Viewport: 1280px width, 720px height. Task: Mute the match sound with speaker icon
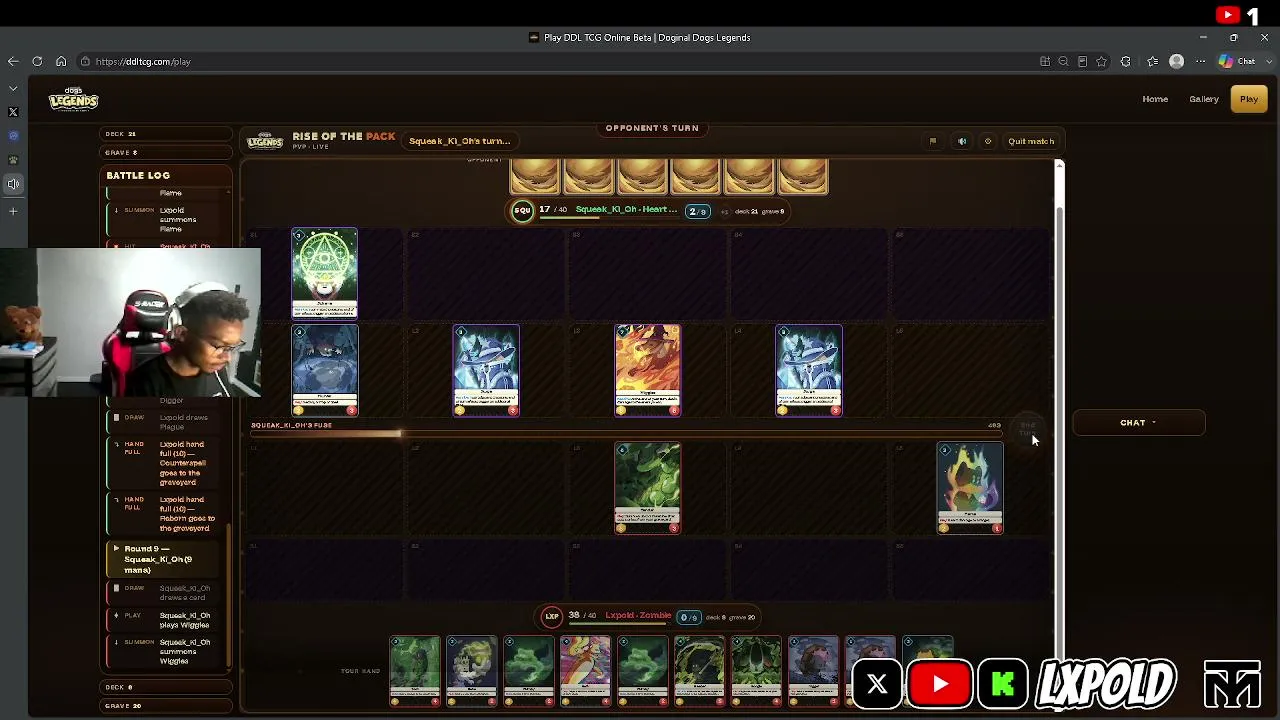[x=962, y=141]
